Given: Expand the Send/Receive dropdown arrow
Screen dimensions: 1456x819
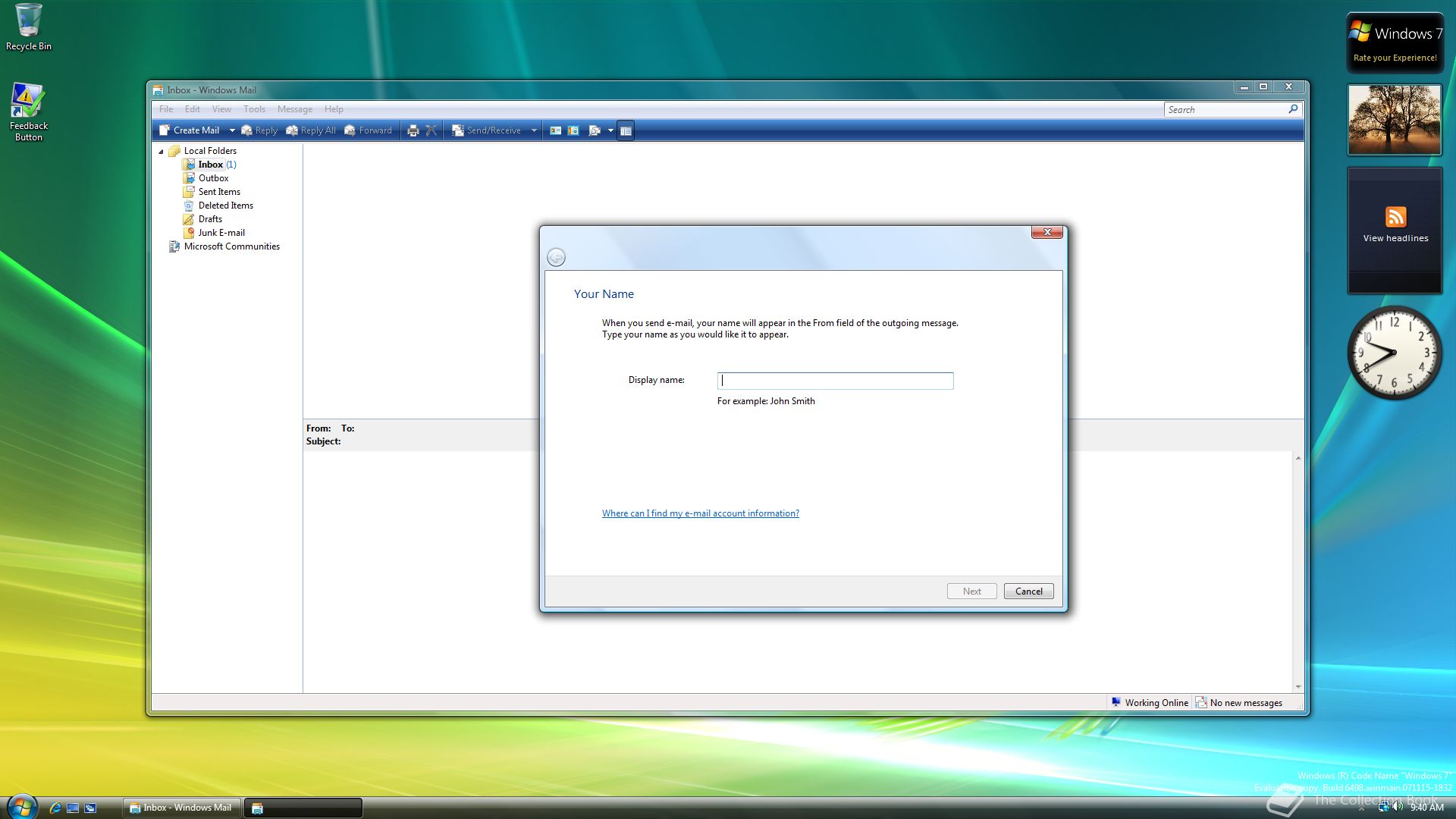Looking at the screenshot, I should click(x=534, y=130).
